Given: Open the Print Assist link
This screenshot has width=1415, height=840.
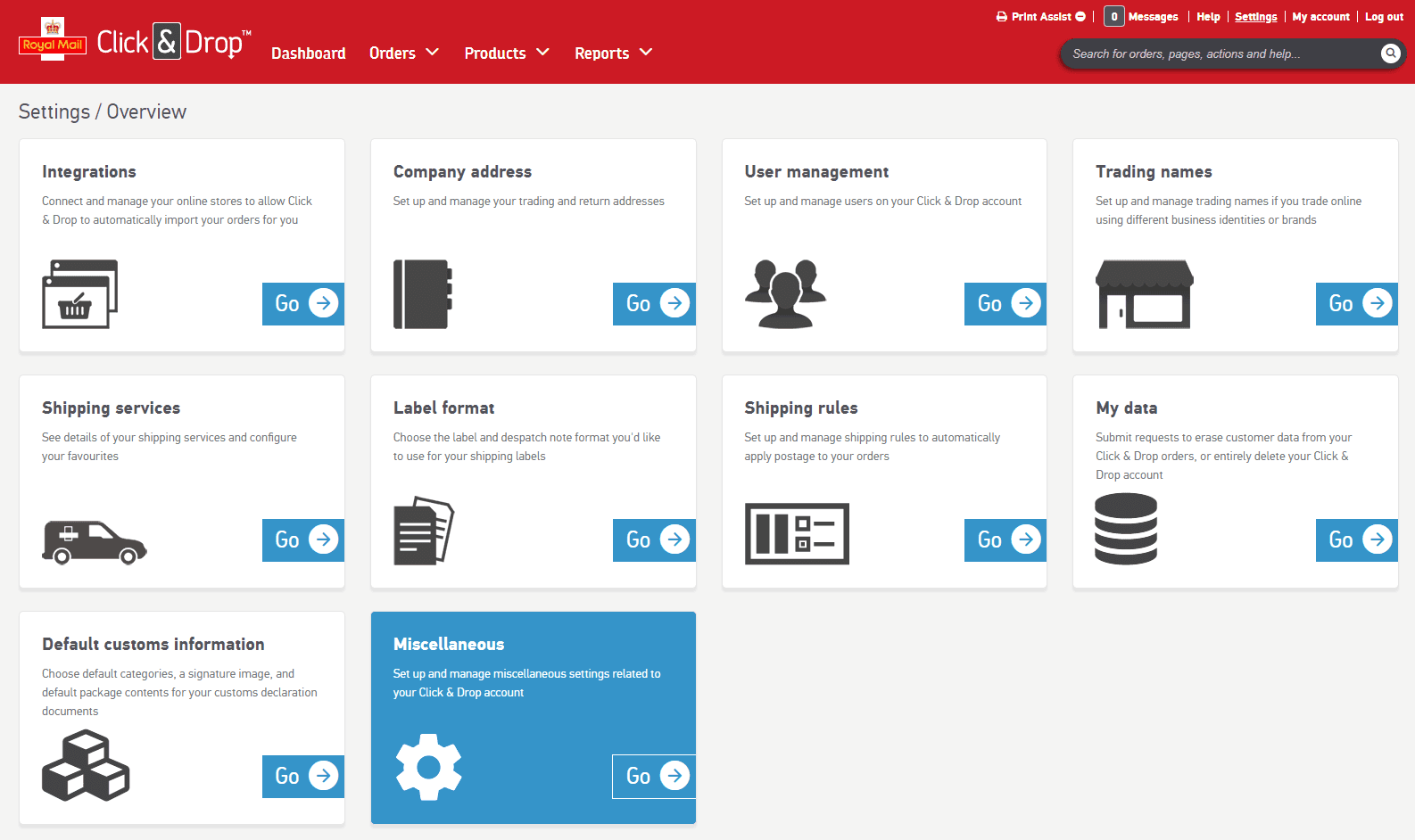Looking at the screenshot, I should click(x=1041, y=17).
